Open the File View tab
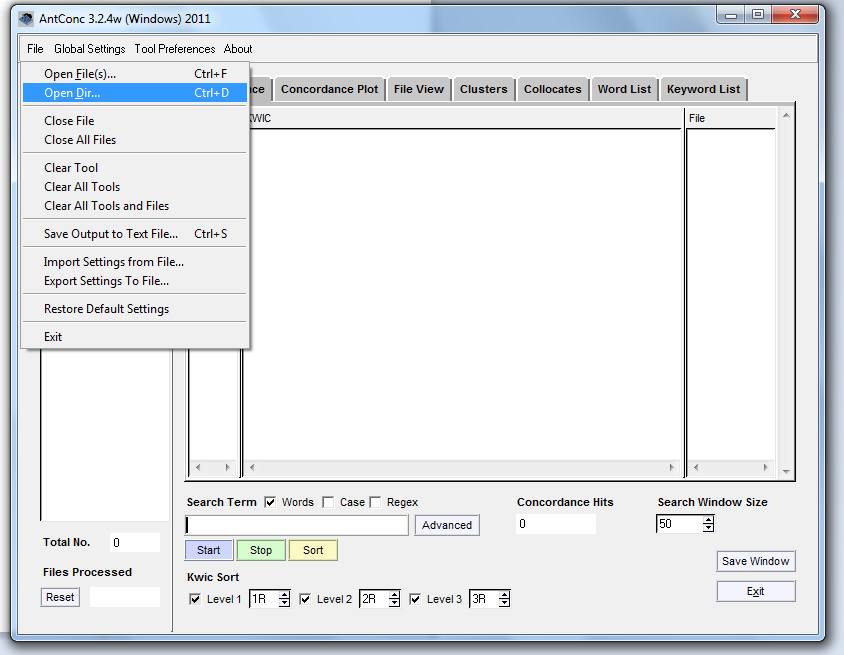 click(x=418, y=88)
